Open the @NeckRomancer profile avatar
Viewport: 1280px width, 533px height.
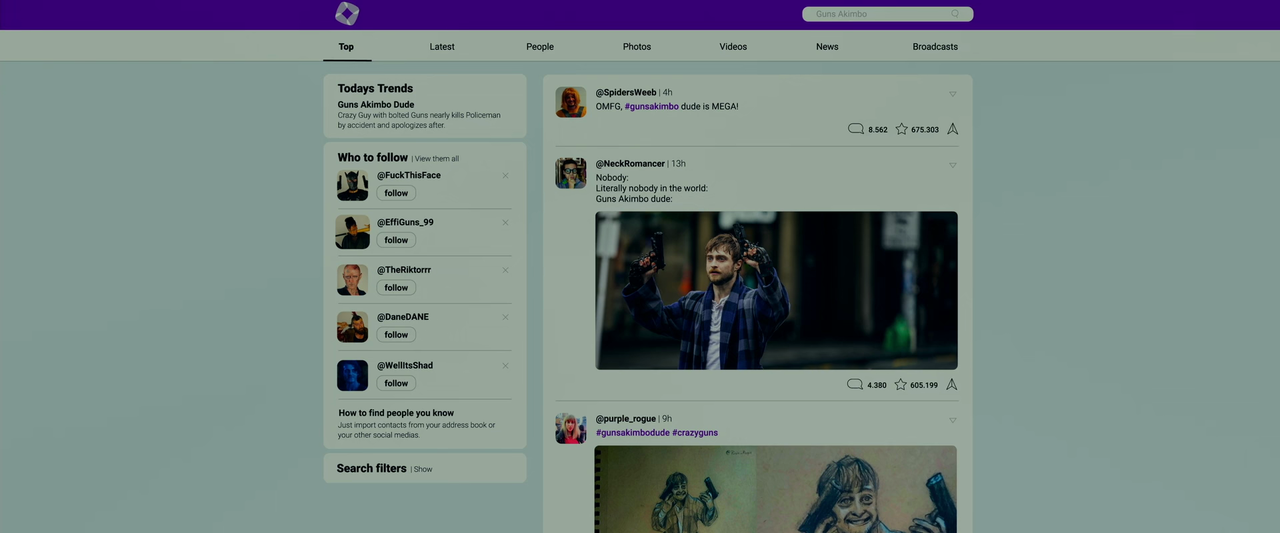(571, 173)
